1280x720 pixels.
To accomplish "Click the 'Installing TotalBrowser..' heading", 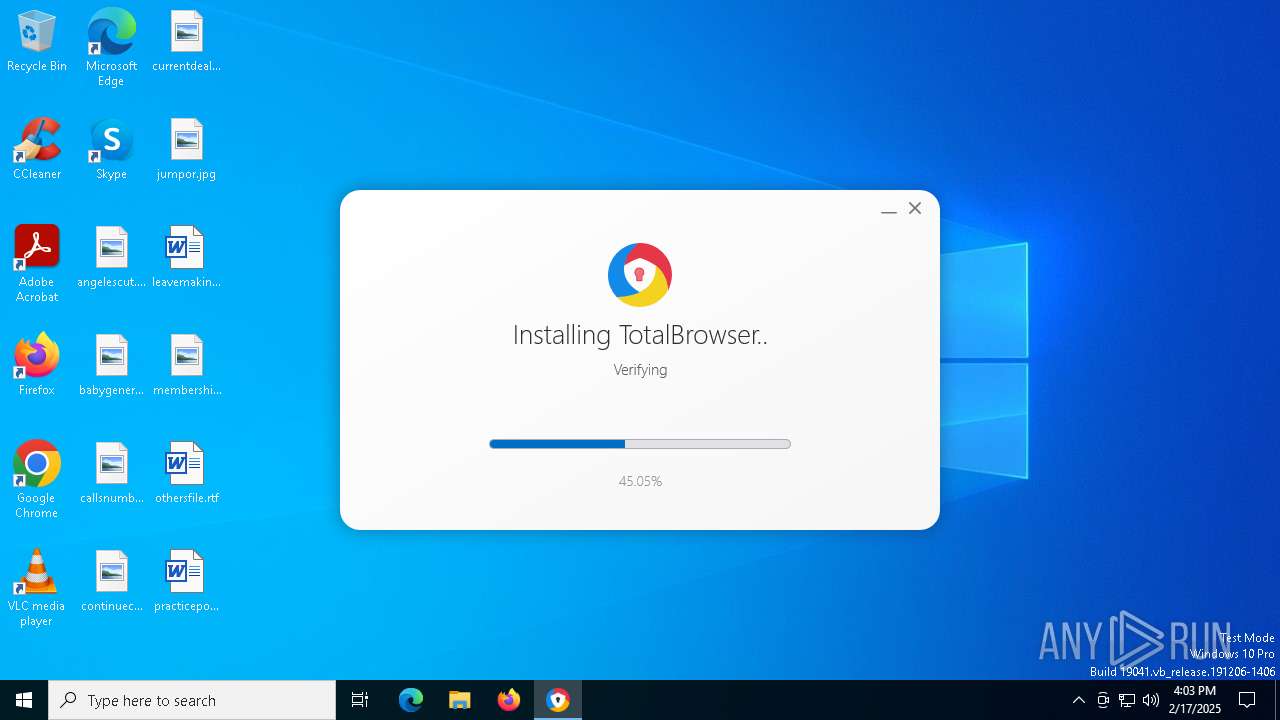I will point(640,335).
